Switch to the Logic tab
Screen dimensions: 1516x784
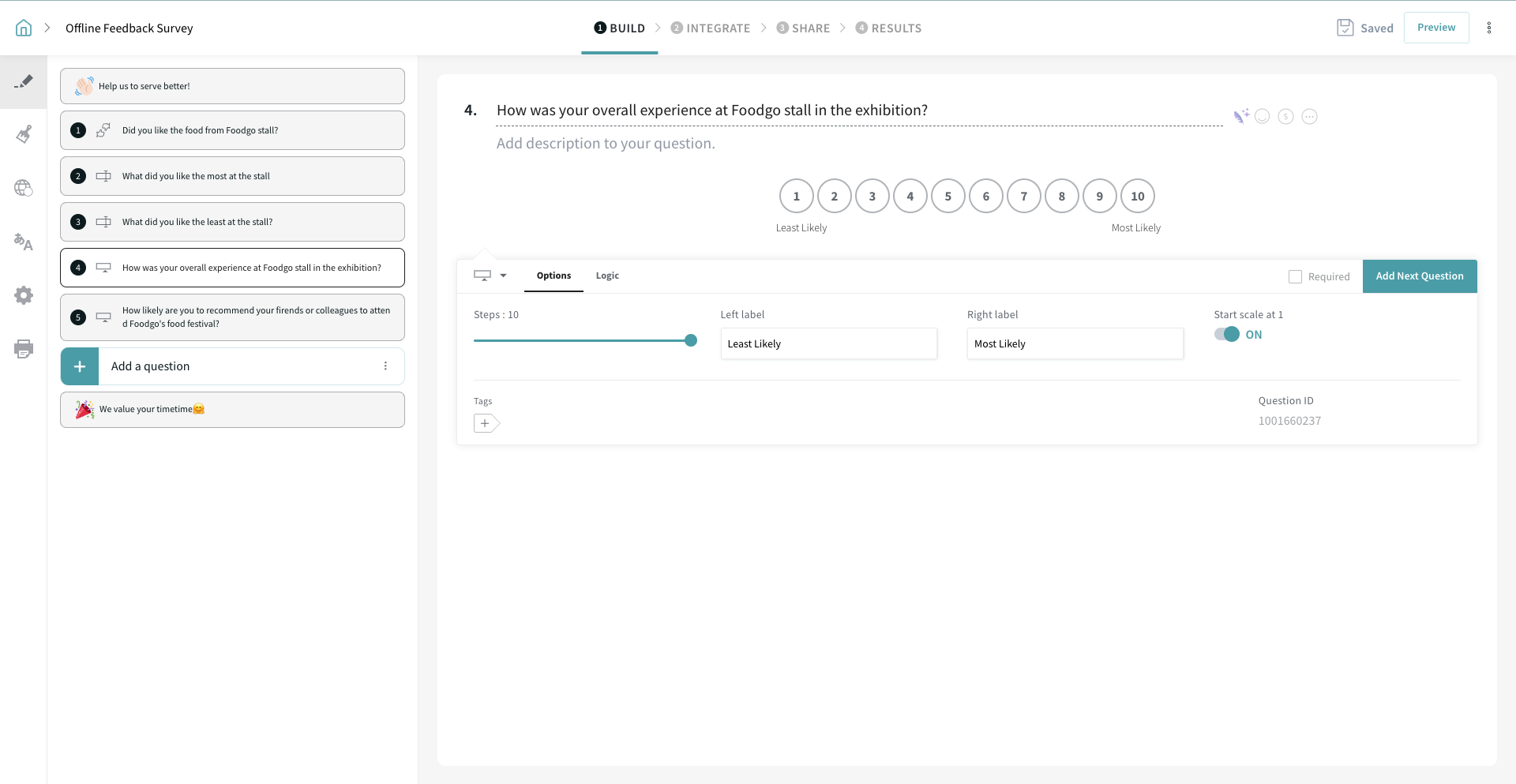(607, 276)
